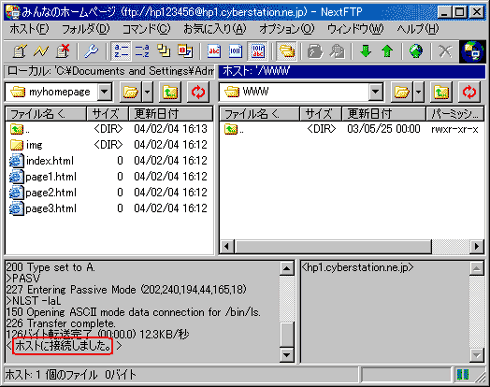Click the grayed-out folder toolbar icon

(x=315, y=51)
